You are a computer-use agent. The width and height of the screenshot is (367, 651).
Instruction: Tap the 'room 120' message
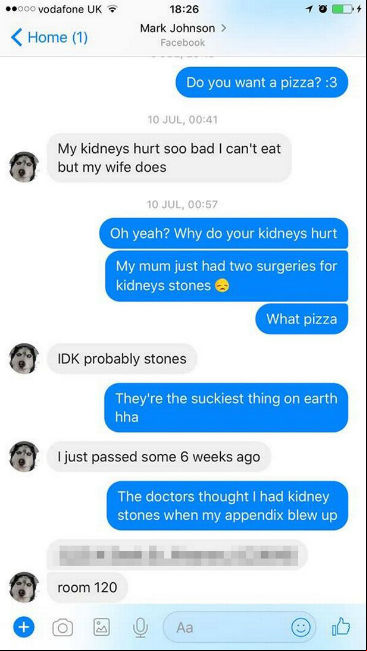click(x=87, y=587)
